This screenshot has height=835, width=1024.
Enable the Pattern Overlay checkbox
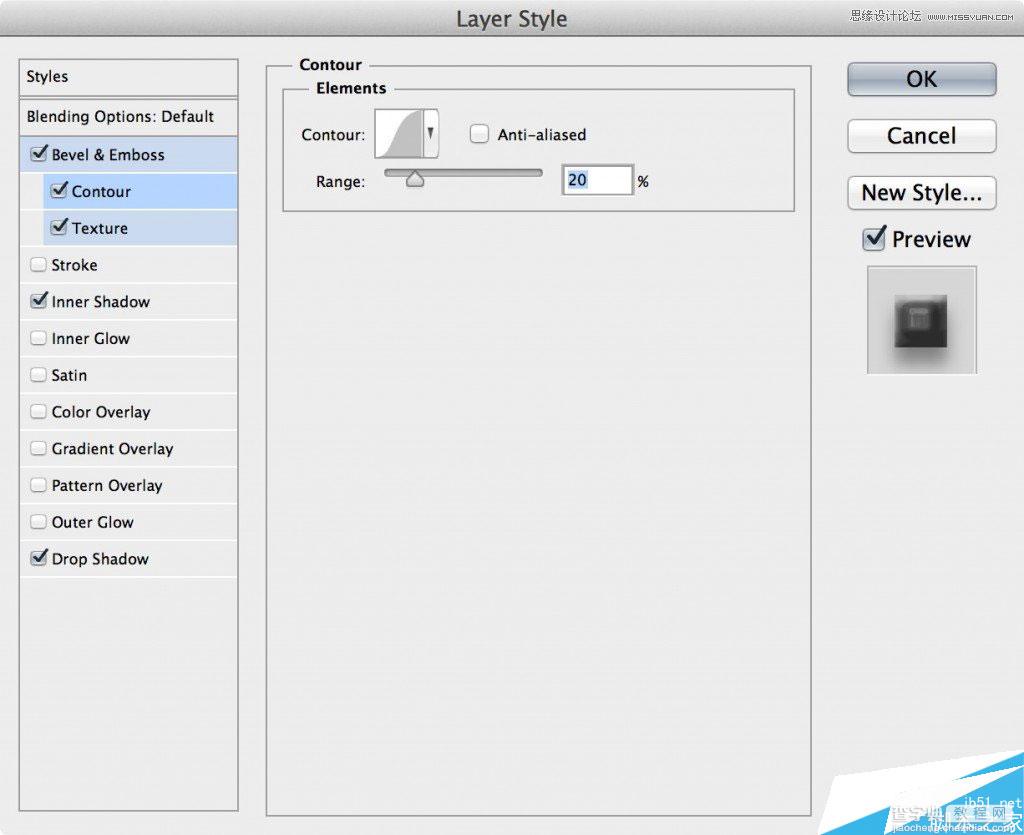pos(39,484)
